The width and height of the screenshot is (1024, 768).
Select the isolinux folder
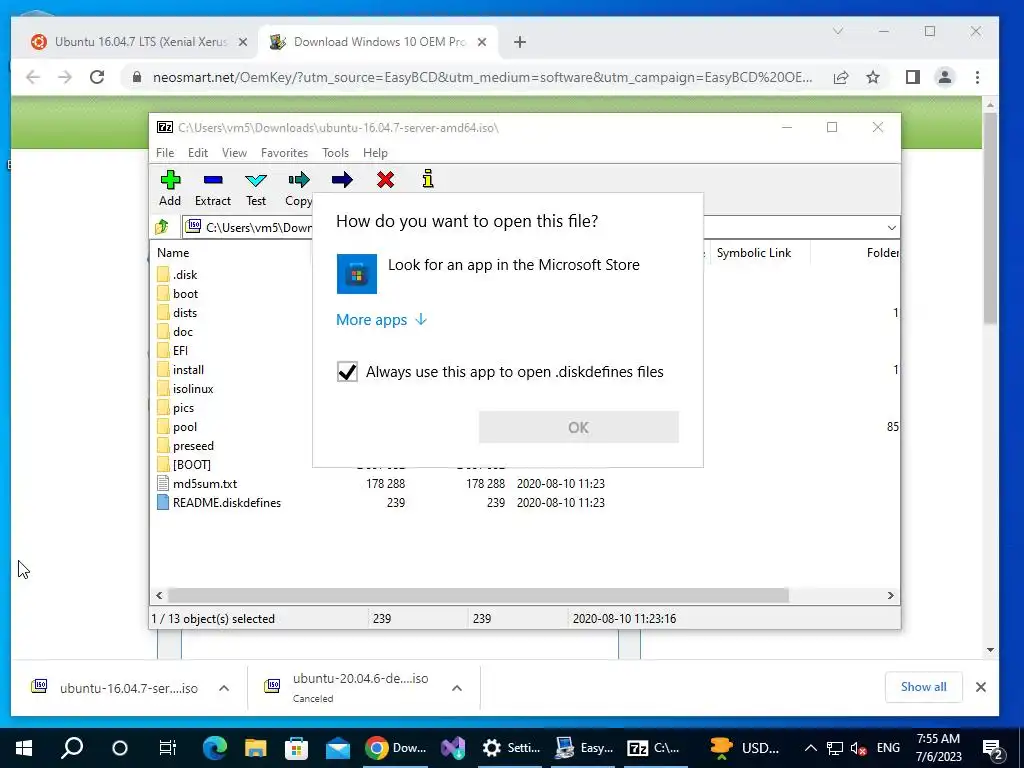tap(185, 389)
